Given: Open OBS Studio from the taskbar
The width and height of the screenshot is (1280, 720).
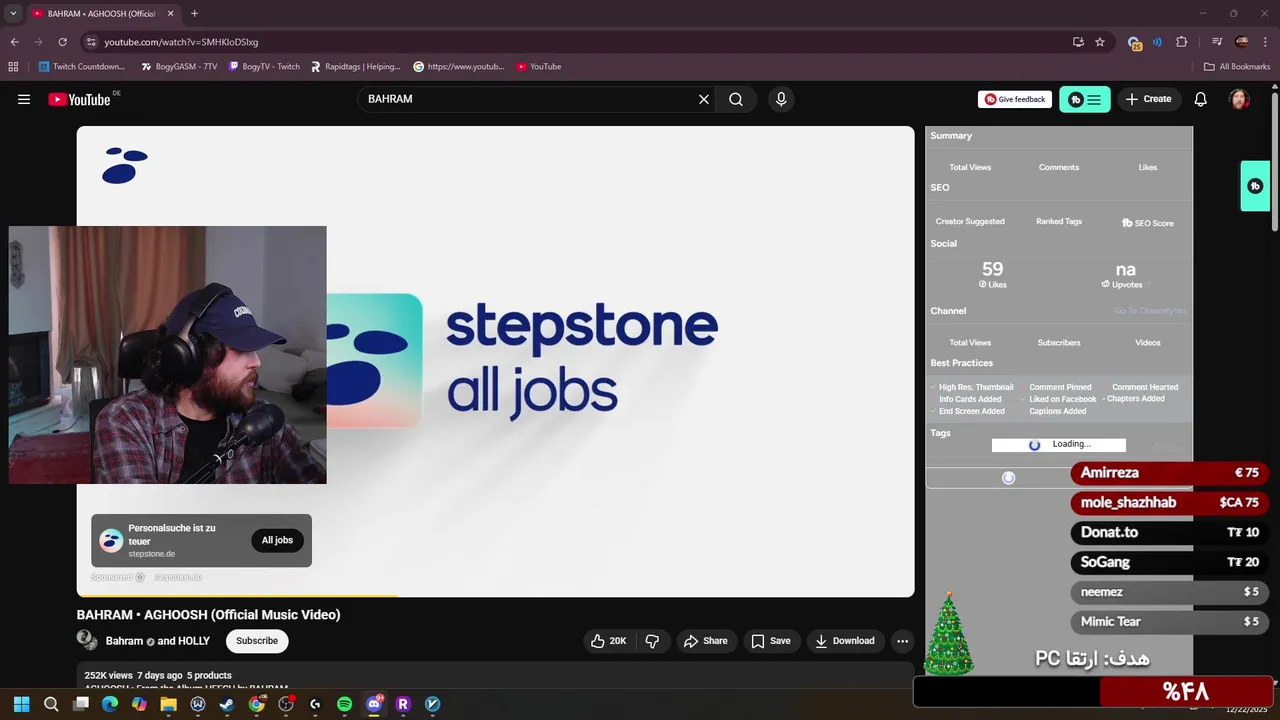Looking at the screenshot, I should pos(286,704).
